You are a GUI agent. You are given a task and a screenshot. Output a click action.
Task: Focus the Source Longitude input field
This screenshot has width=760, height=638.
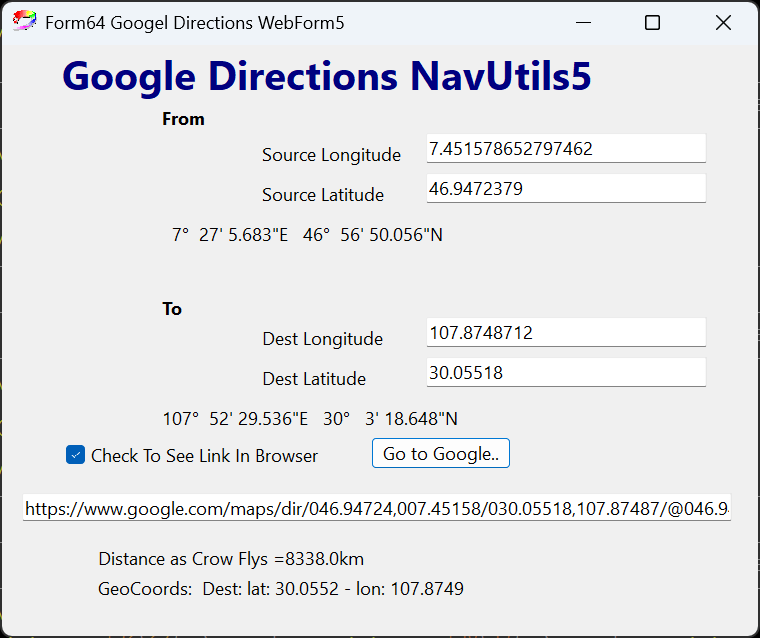[565, 149]
